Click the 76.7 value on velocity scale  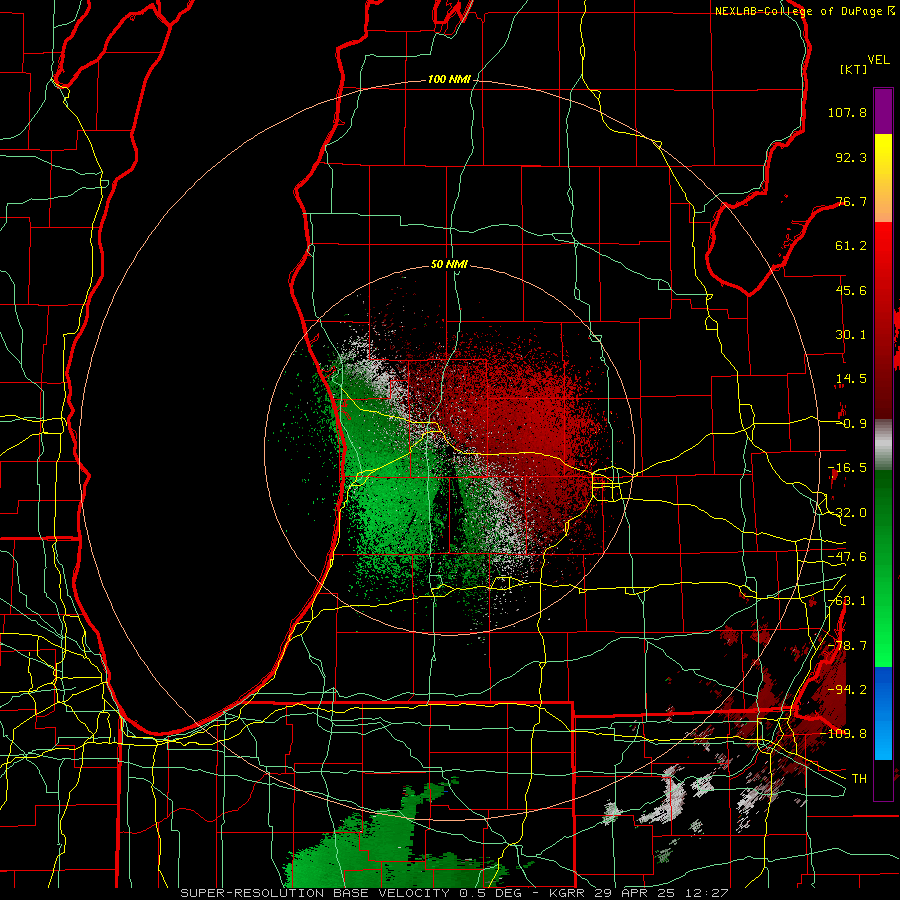(851, 201)
